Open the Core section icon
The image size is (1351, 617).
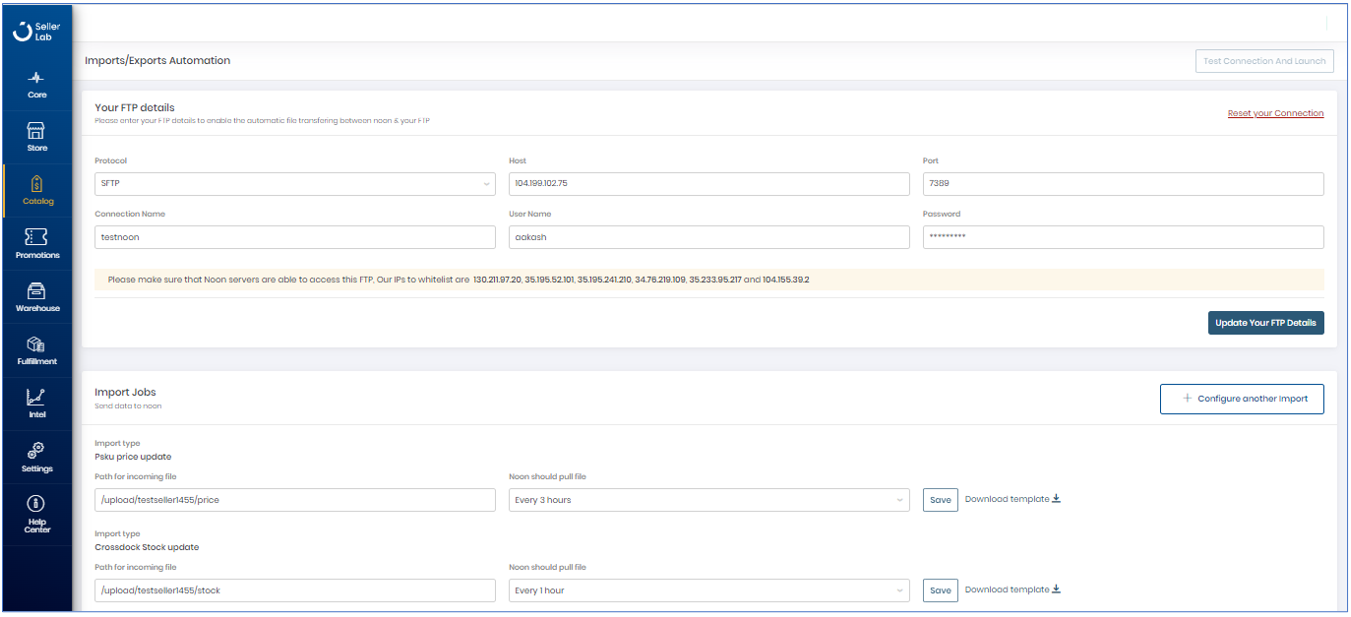[37, 84]
